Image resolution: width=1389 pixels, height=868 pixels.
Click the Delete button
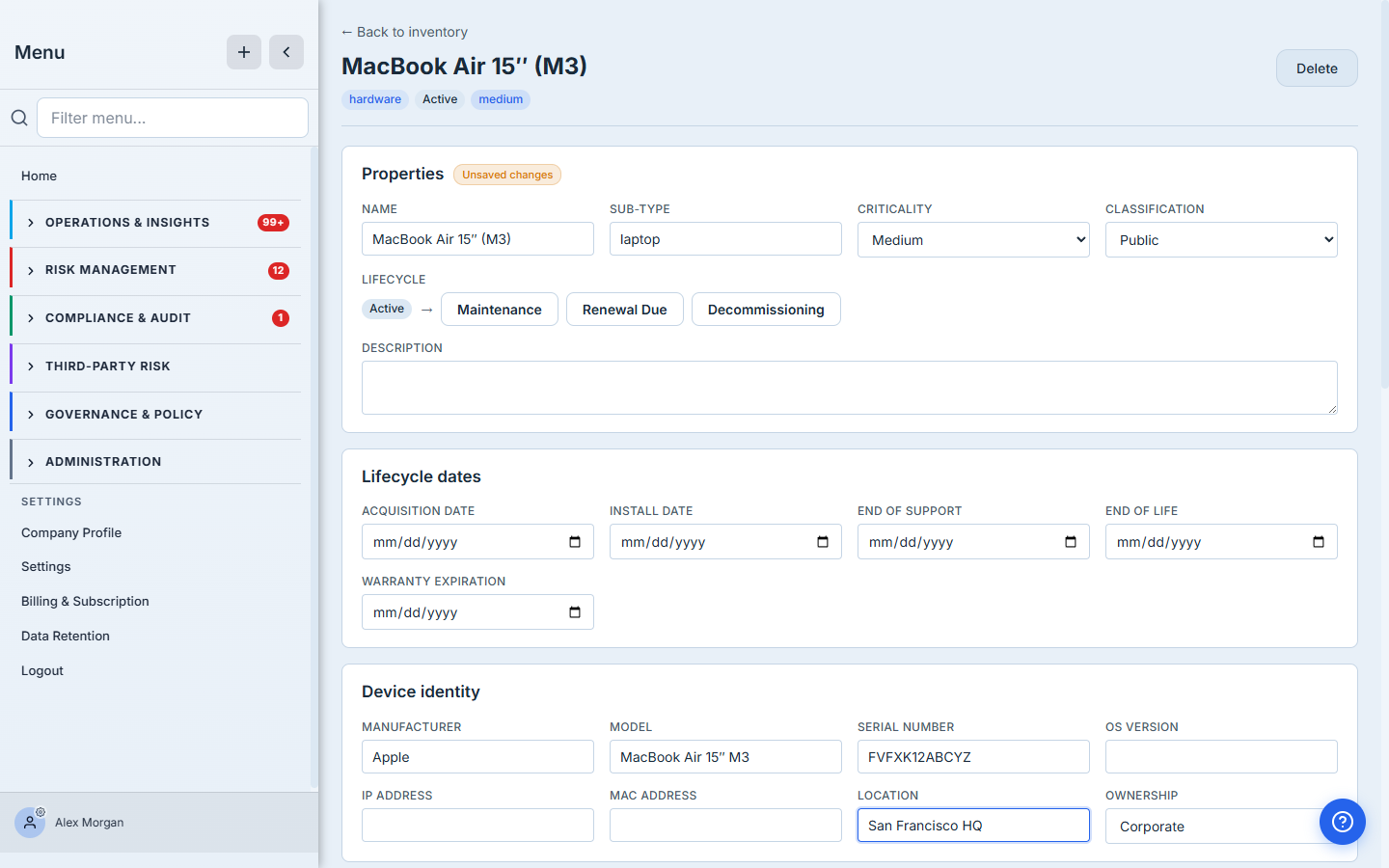coord(1317,68)
